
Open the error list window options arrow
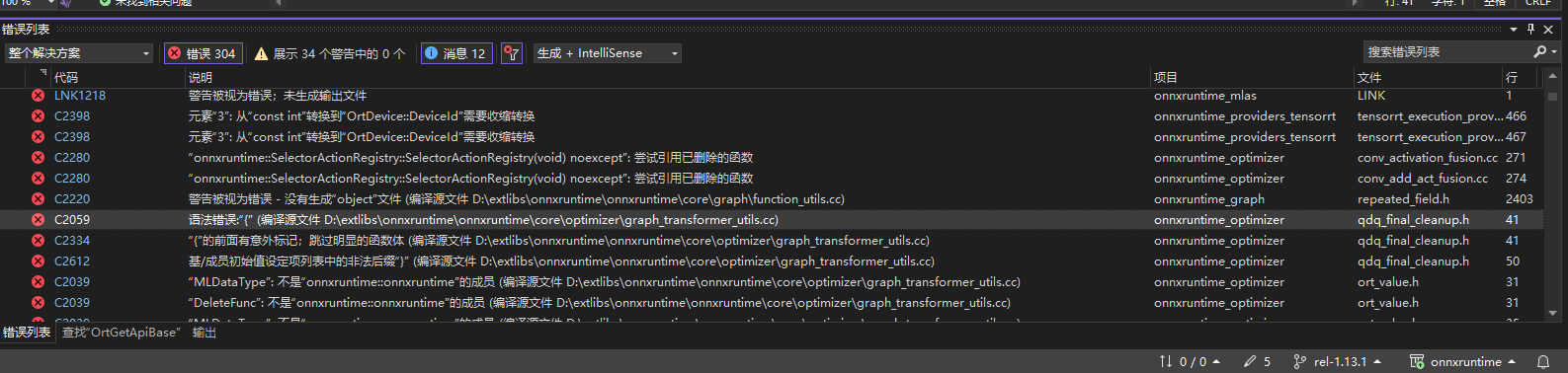1514,30
